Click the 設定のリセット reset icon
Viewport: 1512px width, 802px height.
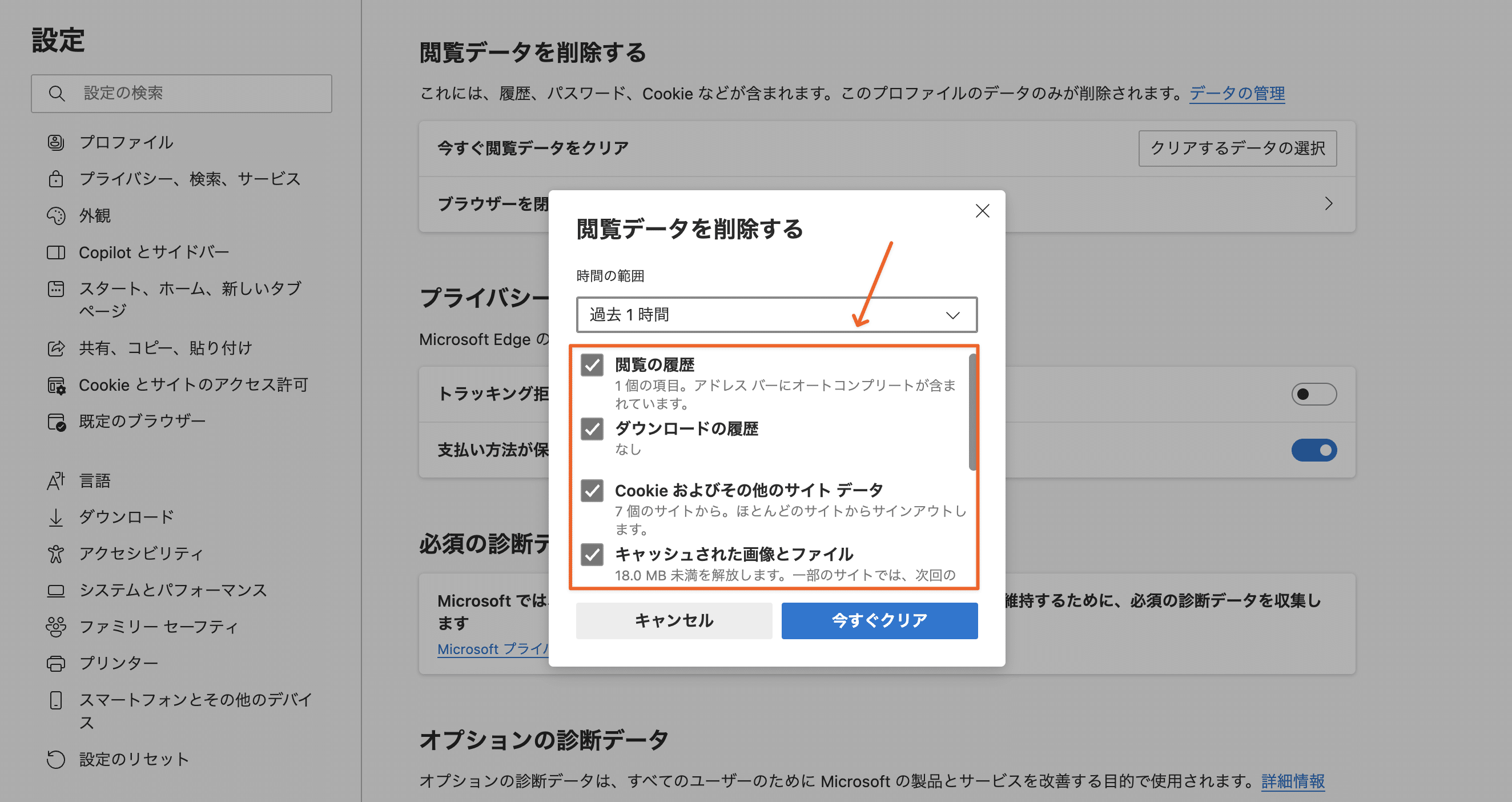tap(56, 759)
